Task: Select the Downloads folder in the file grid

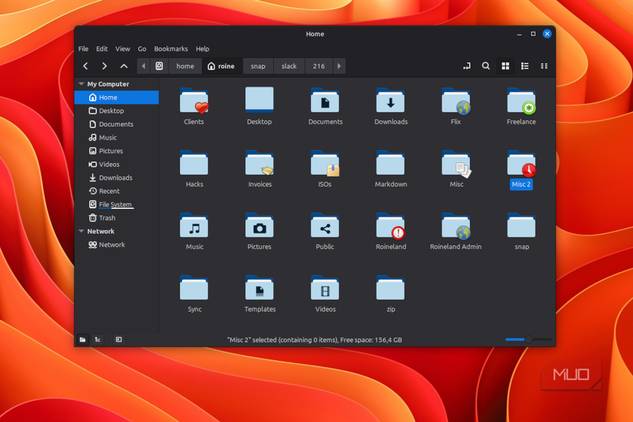Action: 390,106
